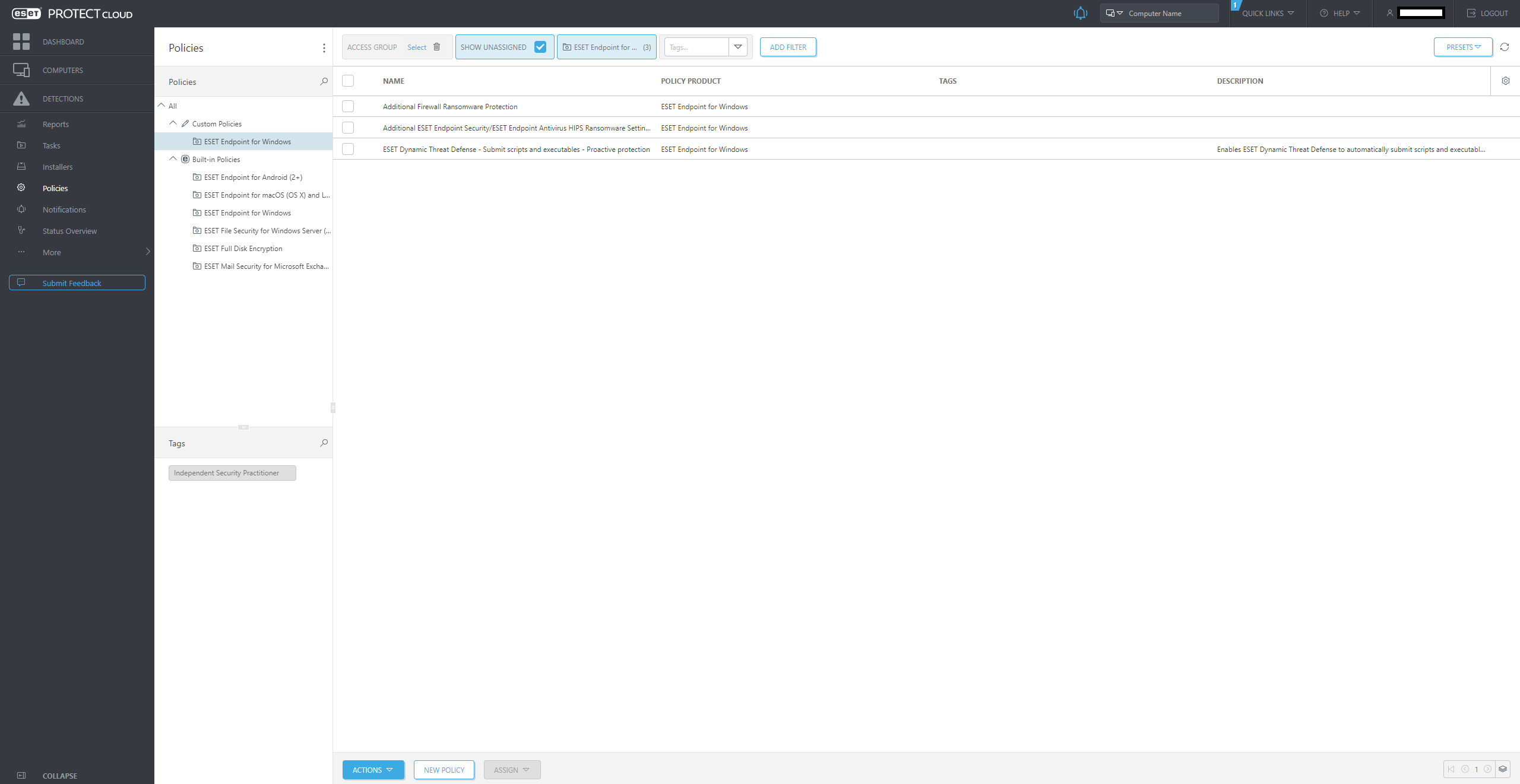Screen dimensions: 1520x784
Task: Log out via the Logout button
Action: click(1487, 13)
